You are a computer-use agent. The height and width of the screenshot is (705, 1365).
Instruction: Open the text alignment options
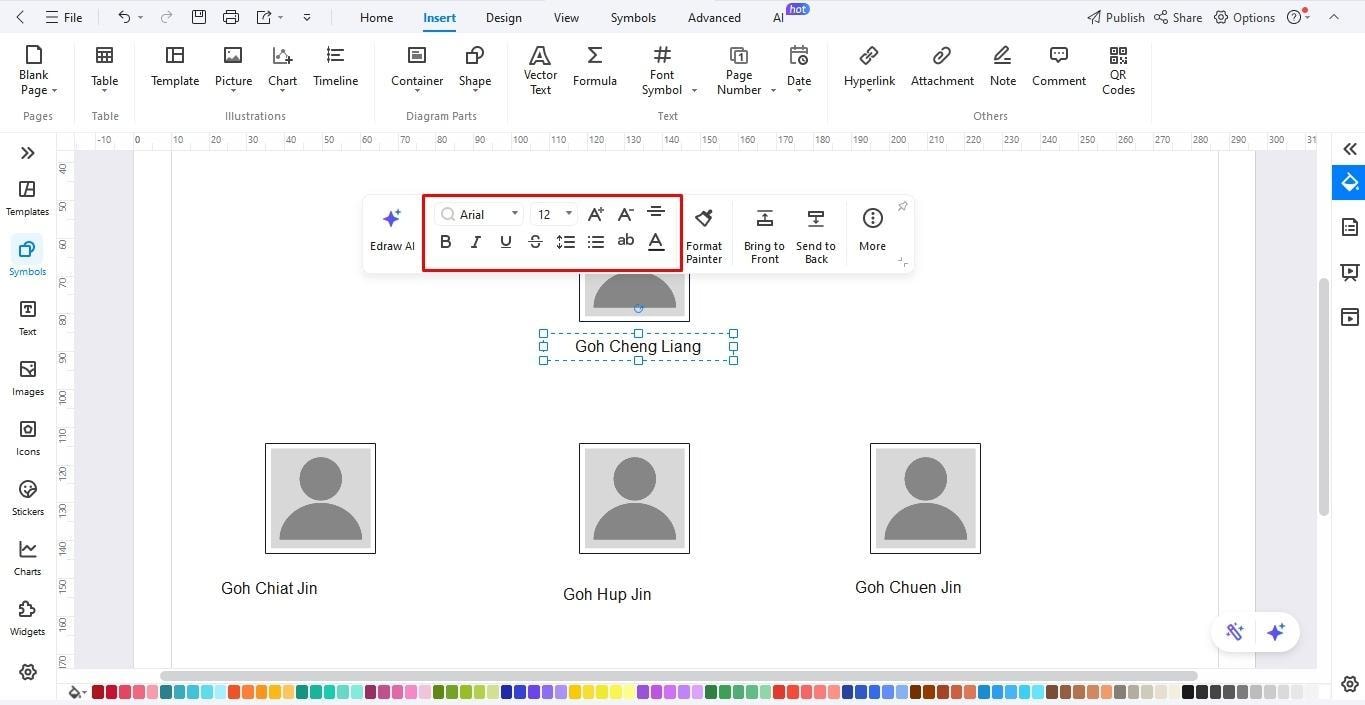coord(656,212)
